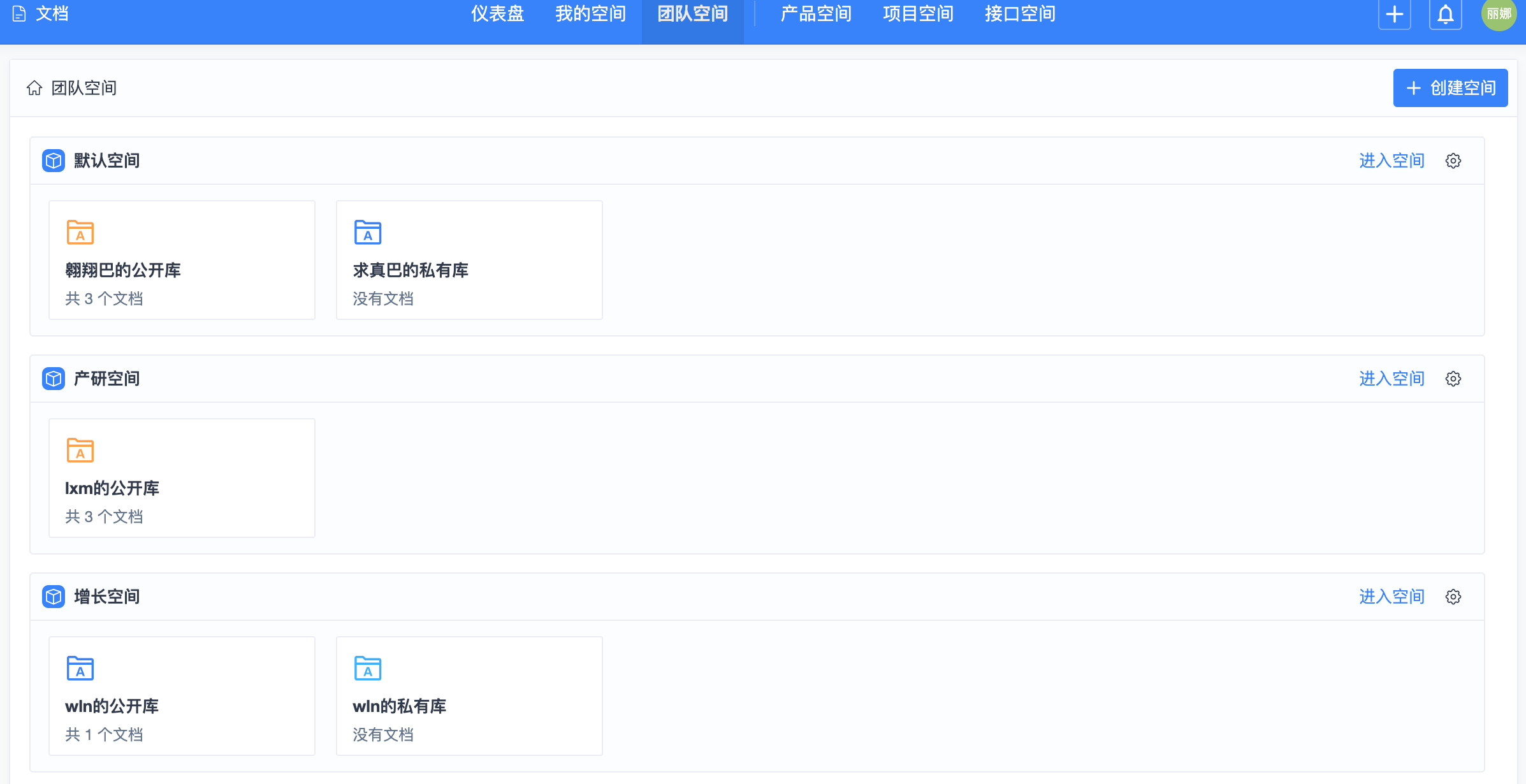This screenshot has height=784, width=1526.
Task: Click the 团队空间 breadcrumb text
Action: tap(84, 88)
